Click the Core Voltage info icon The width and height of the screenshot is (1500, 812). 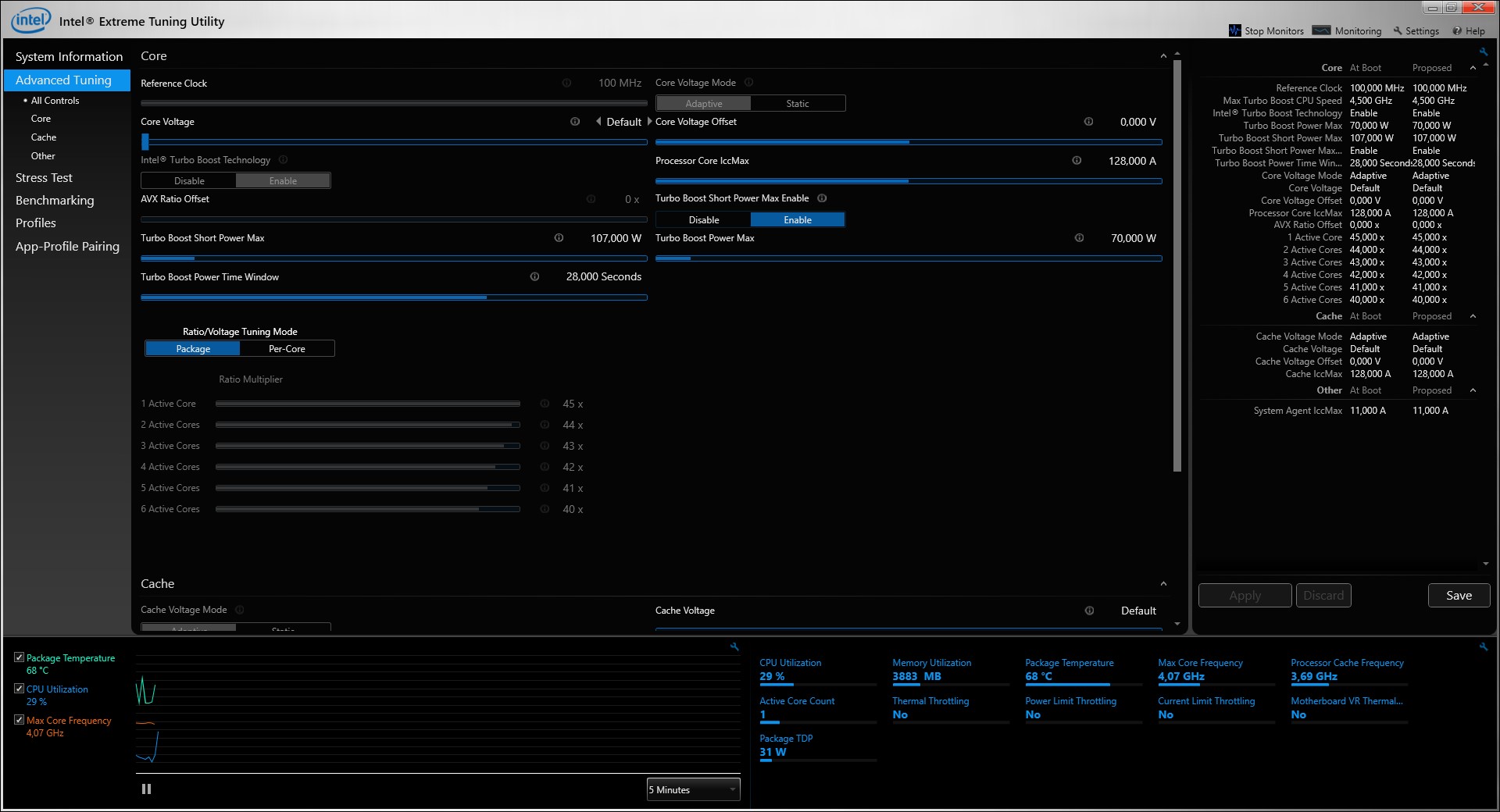tap(575, 121)
